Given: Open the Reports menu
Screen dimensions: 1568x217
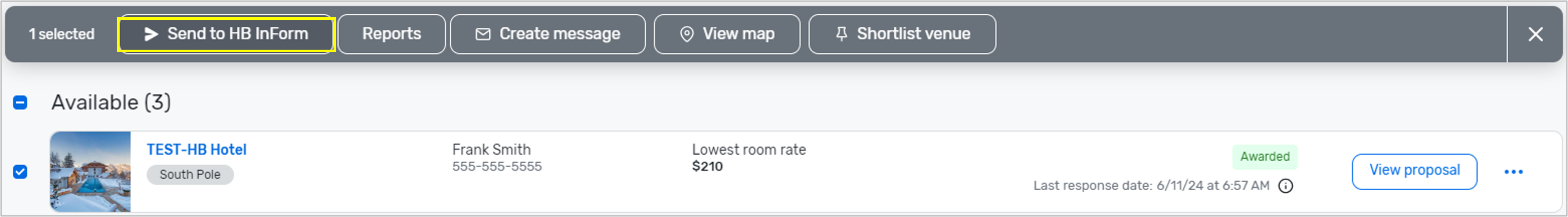Looking at the screenshot, I should coord(391,34).
